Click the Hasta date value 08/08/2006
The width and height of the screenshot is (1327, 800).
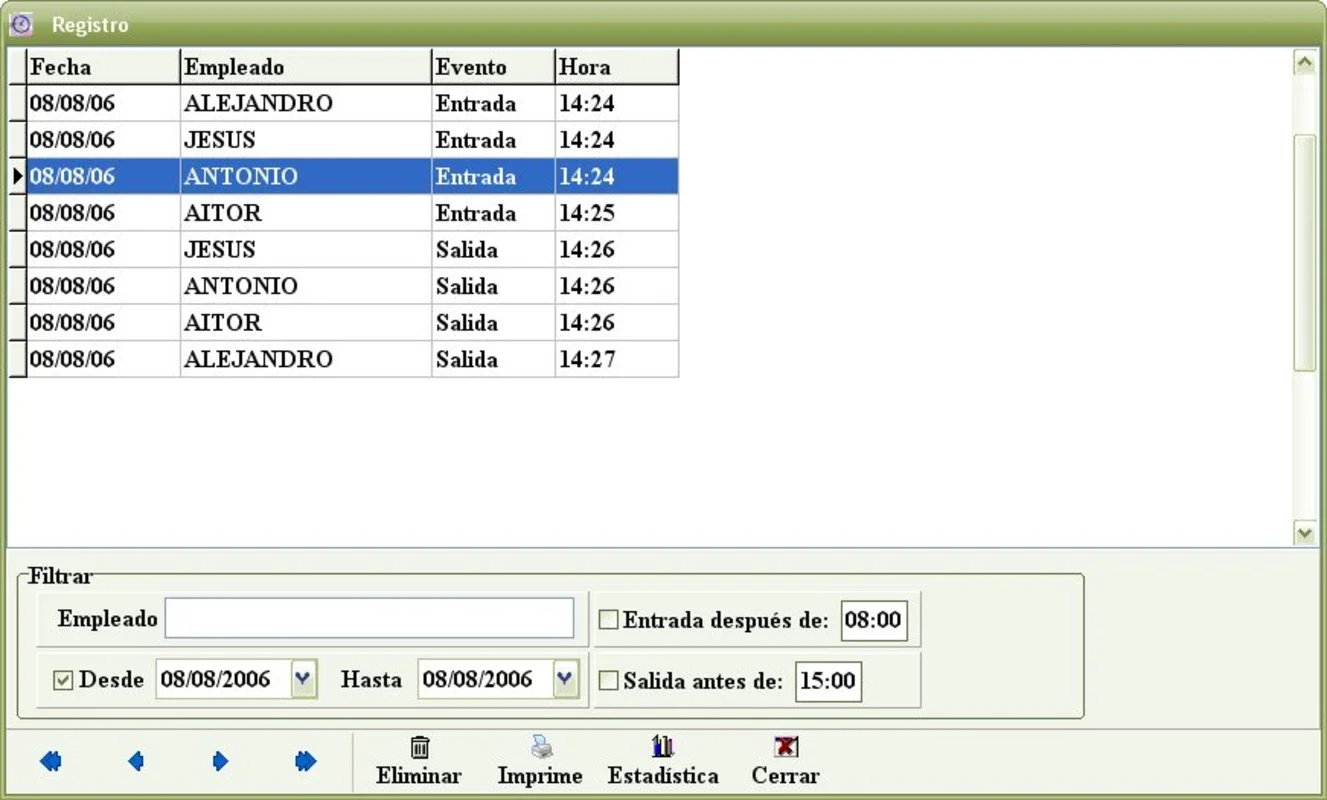coord(477,680)
